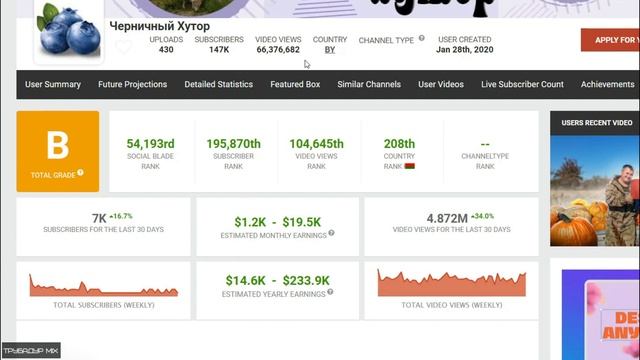640x360 pixels.
Task: Click the $14.6K - $233.9K yearly earnings
Action: coord(278,280)
